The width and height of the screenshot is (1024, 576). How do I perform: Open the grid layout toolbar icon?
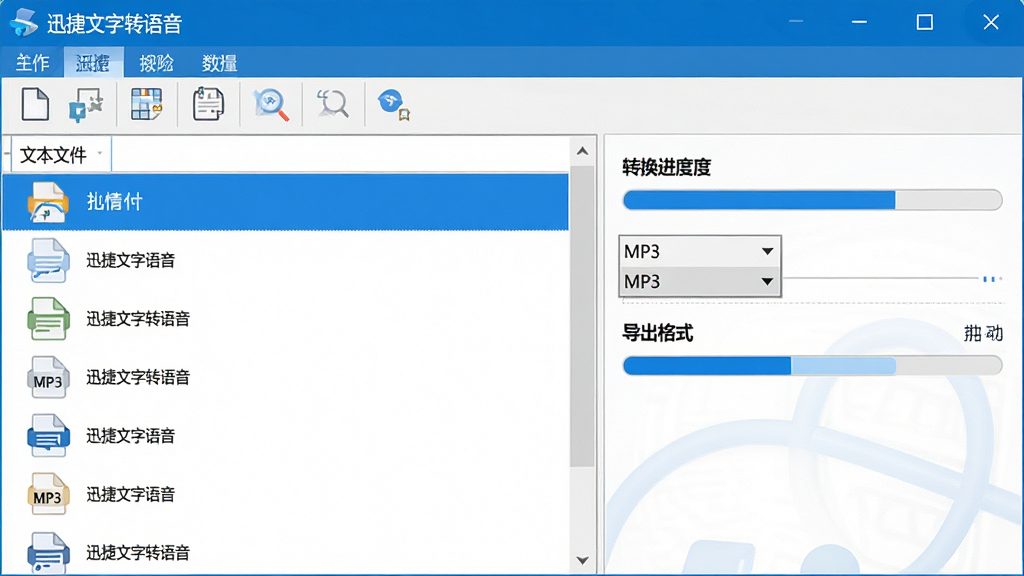click(147, 104)
